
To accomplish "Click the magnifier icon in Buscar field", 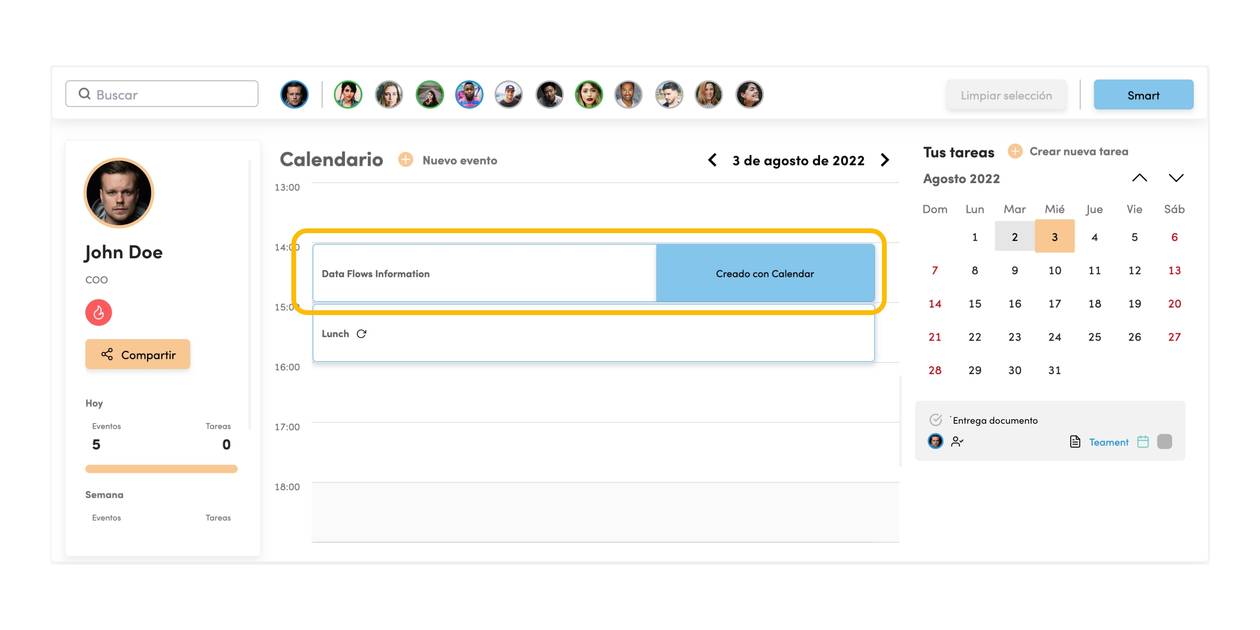I will pyautogui.click(x=84, y=94).
